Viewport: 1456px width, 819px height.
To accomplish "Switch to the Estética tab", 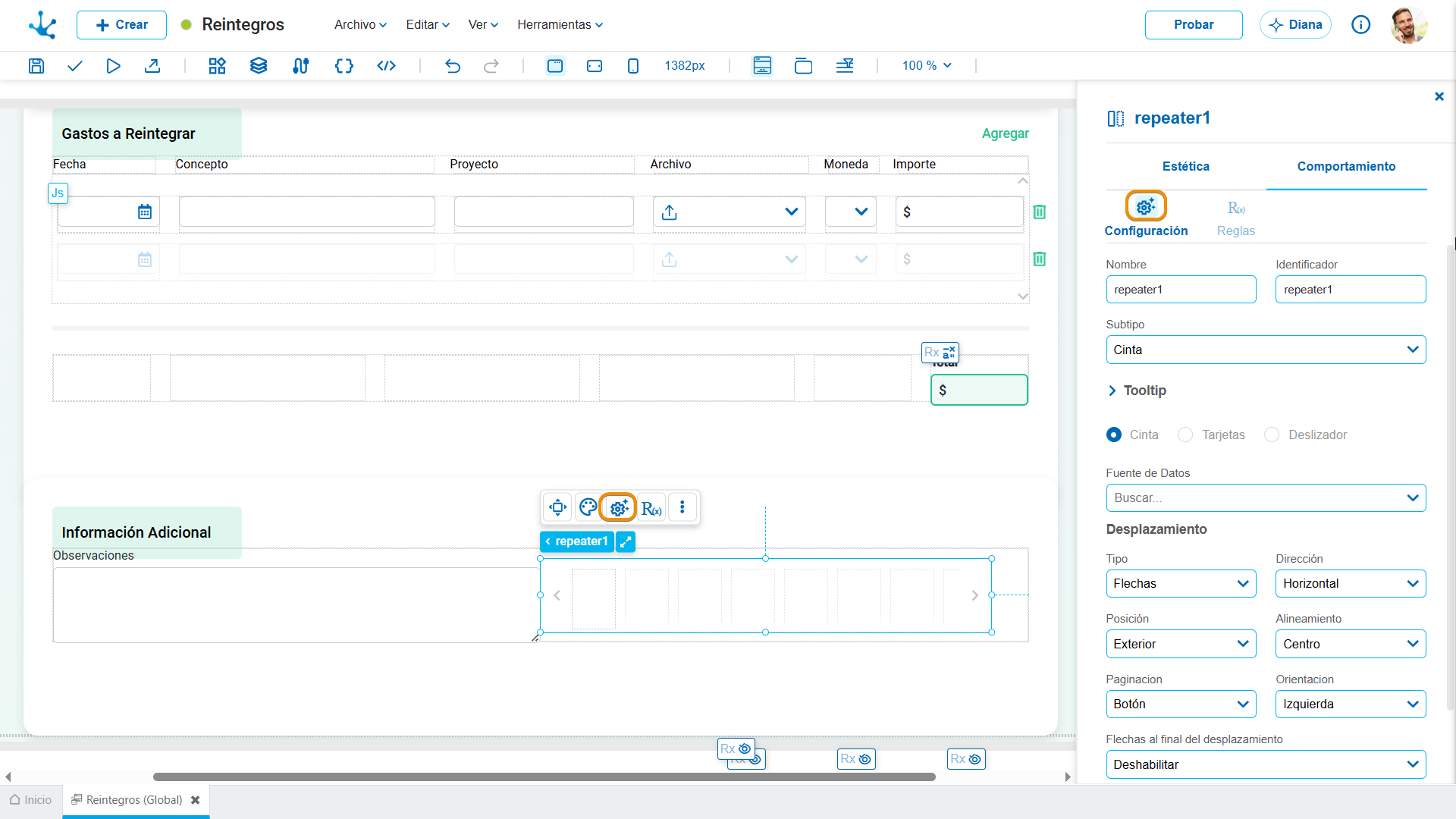I will pyautogui.click(x=1186, y=166).
